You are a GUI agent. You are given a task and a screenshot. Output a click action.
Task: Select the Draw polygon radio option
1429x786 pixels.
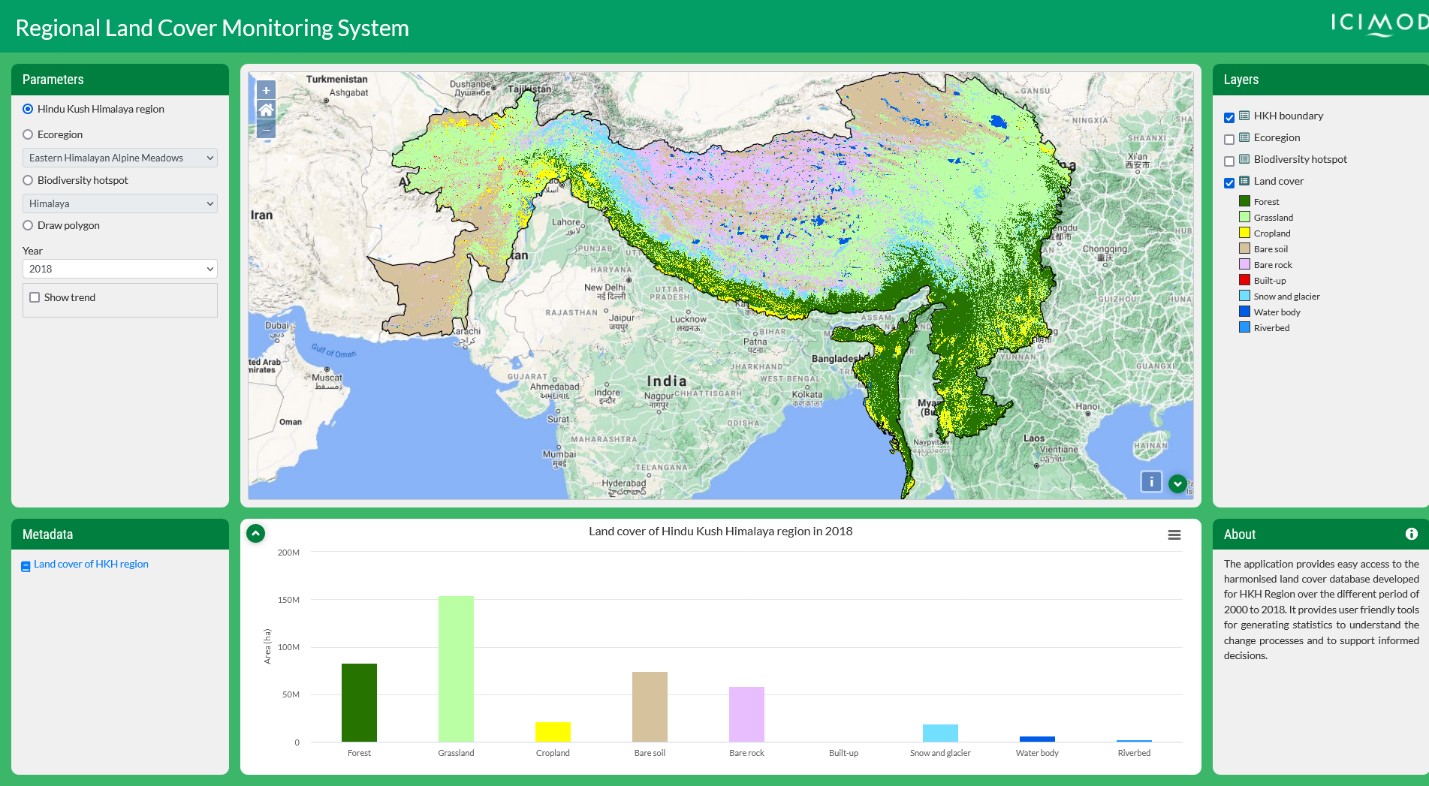coord(28,226)
